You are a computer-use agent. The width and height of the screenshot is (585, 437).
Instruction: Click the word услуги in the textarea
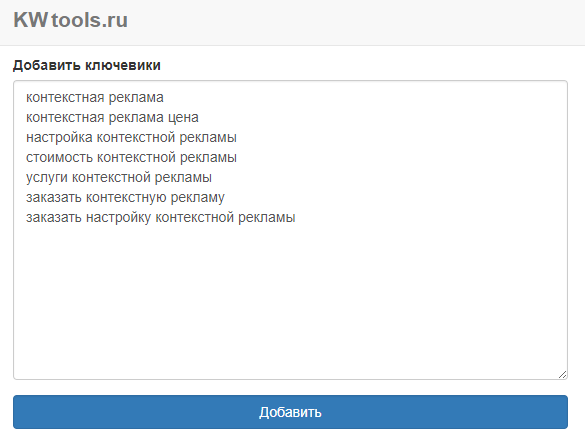point(47,178)
